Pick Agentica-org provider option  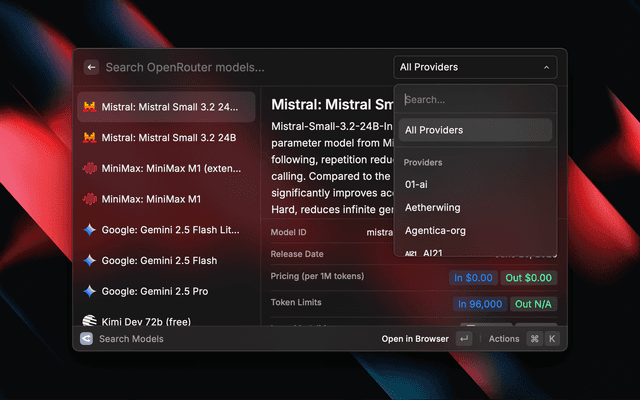pos(435,230)
